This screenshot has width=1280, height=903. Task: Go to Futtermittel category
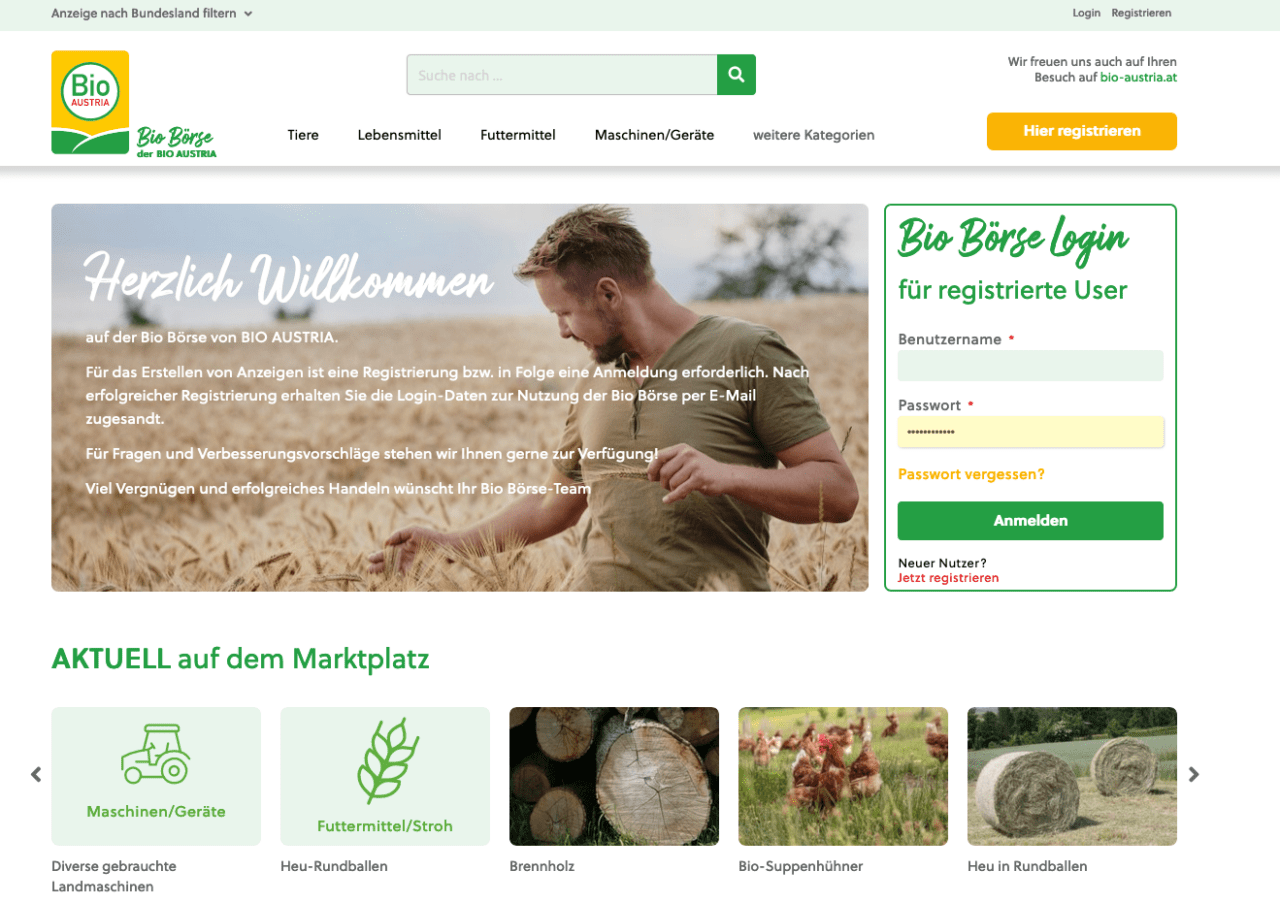pyautogui.click(x=518, y=135)
